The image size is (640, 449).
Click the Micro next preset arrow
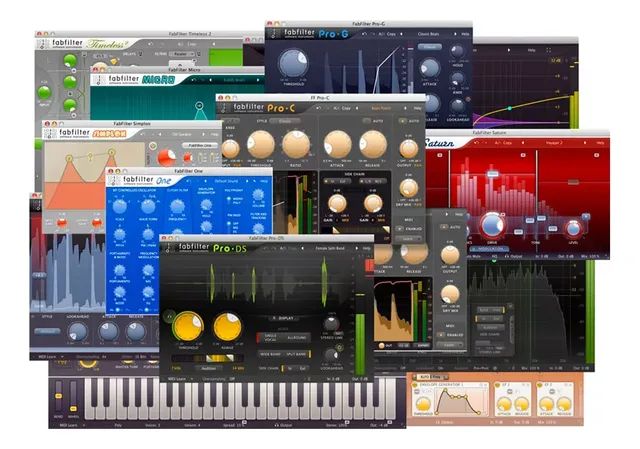click(x=258, y=80)
